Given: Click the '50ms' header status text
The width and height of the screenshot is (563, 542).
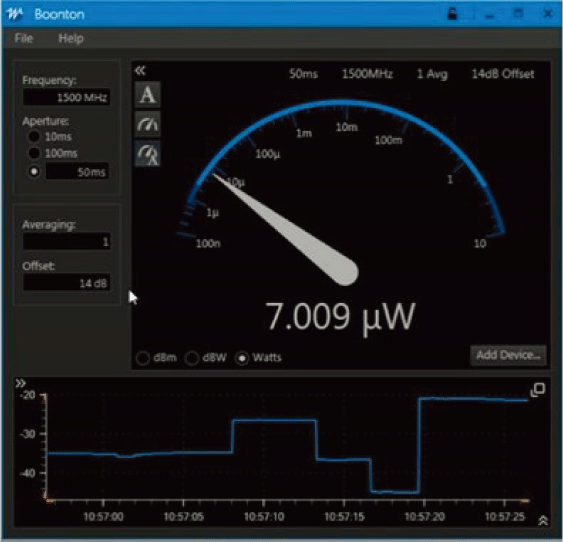Looking at the screenshot, I should point(303,74).
